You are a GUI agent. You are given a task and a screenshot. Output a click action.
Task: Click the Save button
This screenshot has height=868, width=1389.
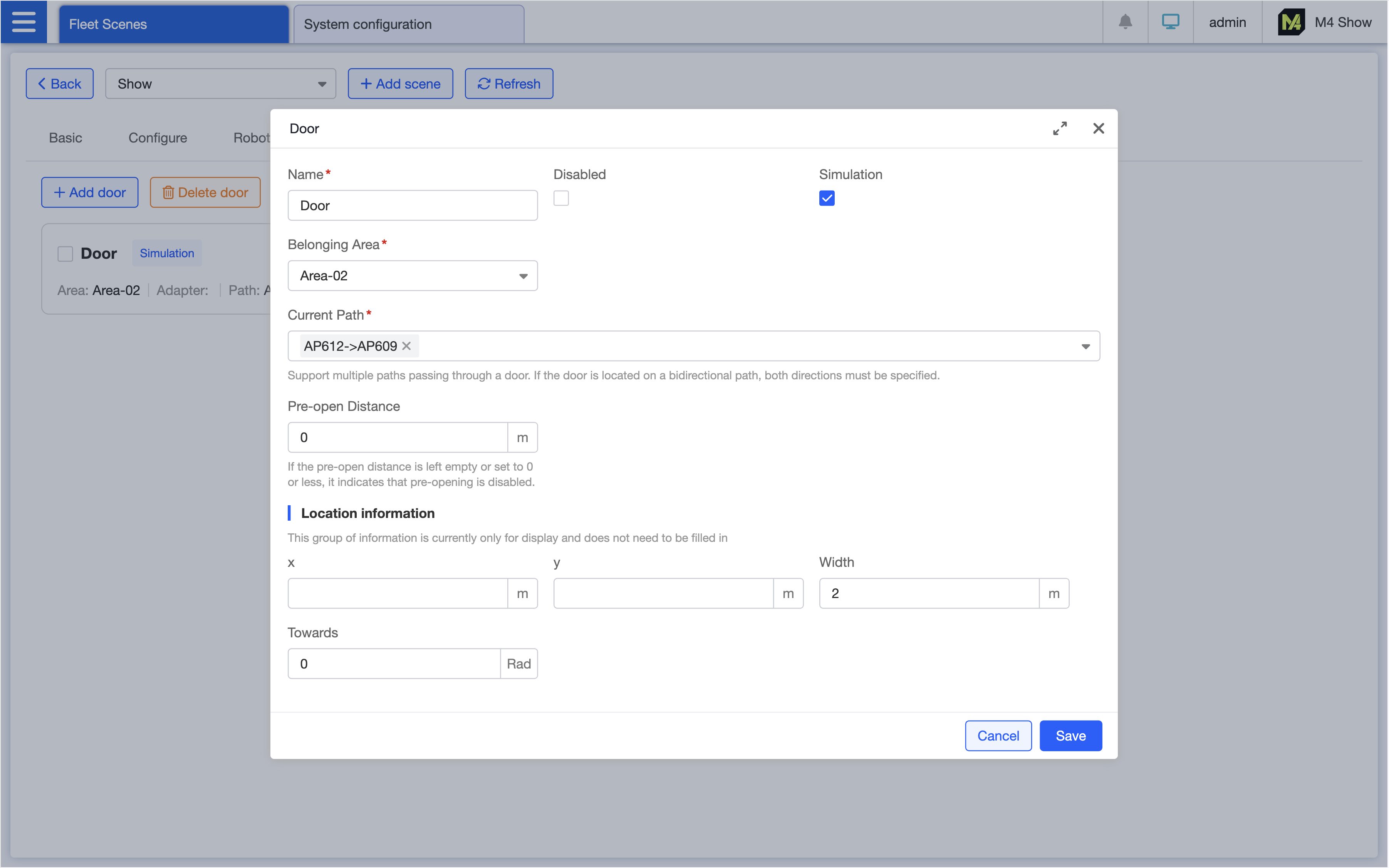coord(1070,736)
